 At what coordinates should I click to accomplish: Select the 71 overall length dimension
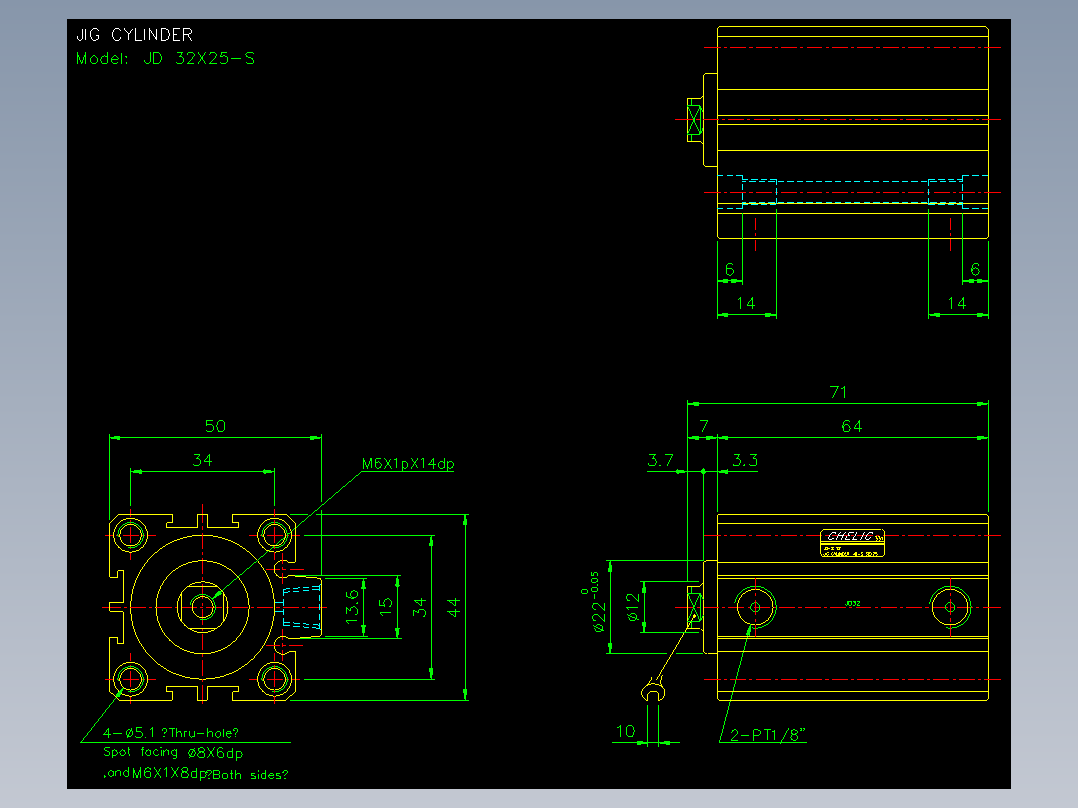point(838,393)
